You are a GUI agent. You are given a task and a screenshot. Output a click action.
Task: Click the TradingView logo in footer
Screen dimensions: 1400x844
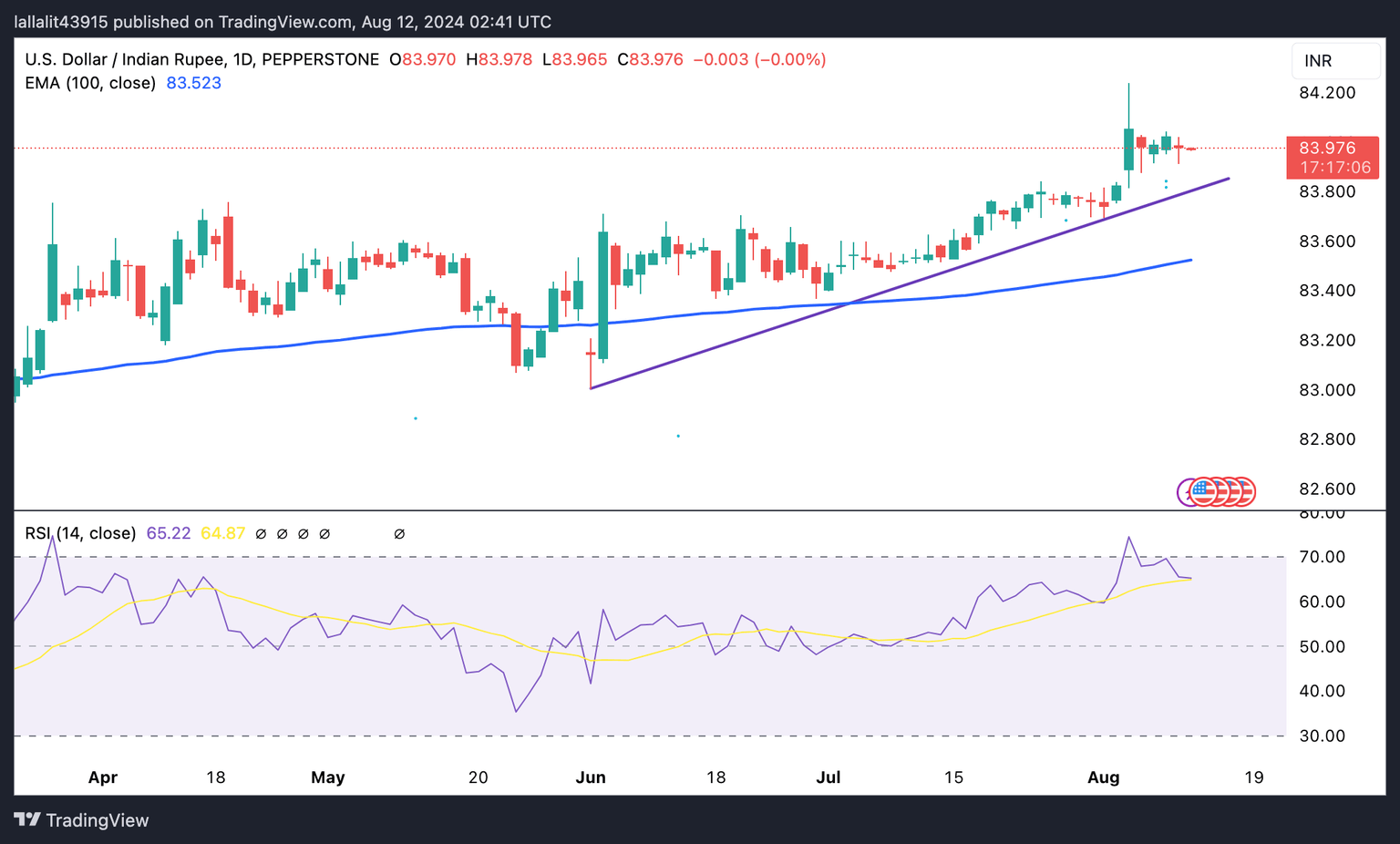click(81, 820)
